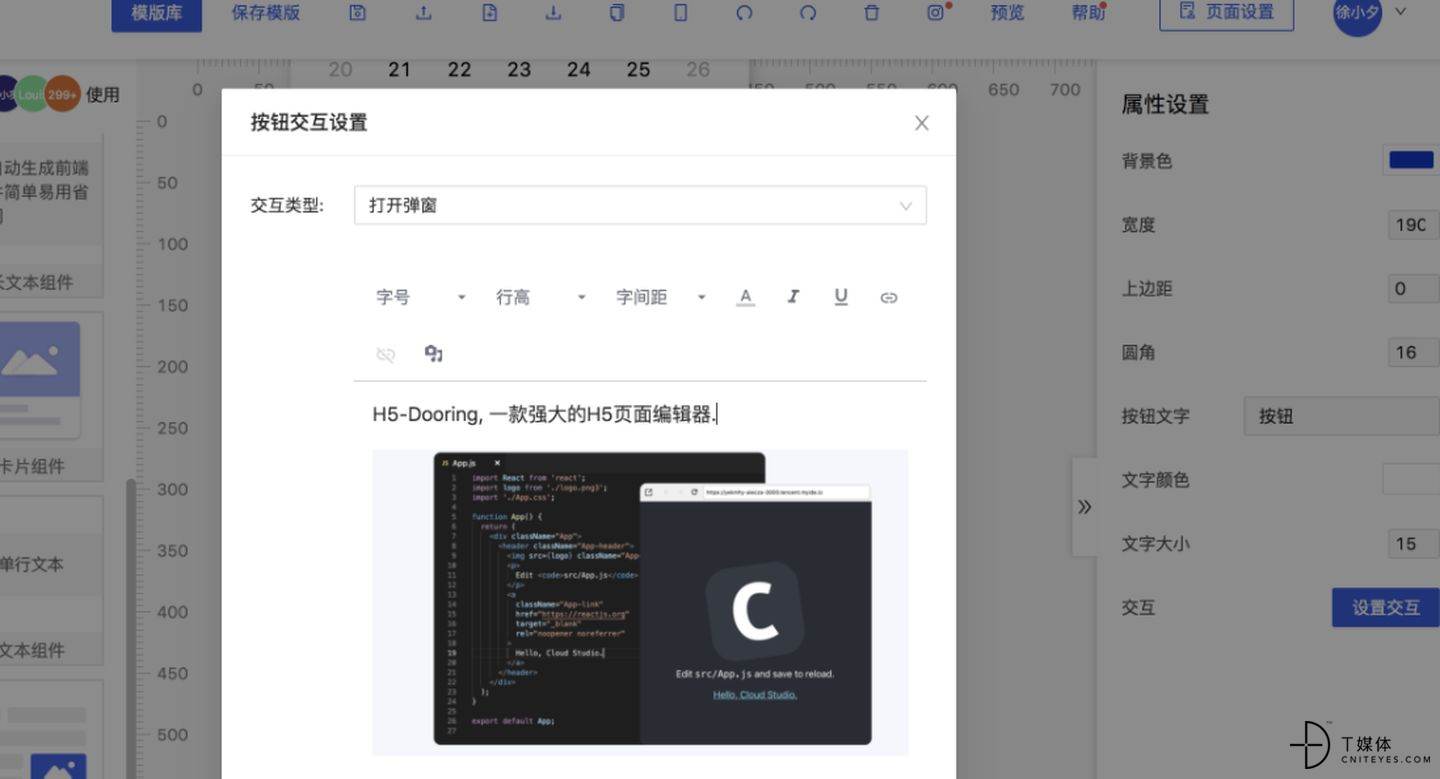Image resolution: width=1440 pixels, height=779 pixels.
Task: Click the copy pages icon in top toolbar
Action: click(617, 13)
